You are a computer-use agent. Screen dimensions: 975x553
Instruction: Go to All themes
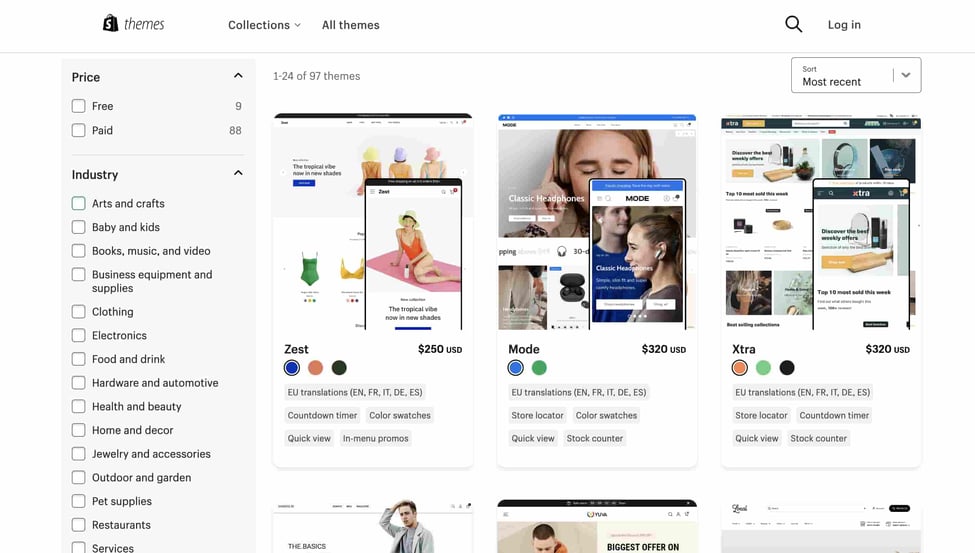[x=350, y=25]
